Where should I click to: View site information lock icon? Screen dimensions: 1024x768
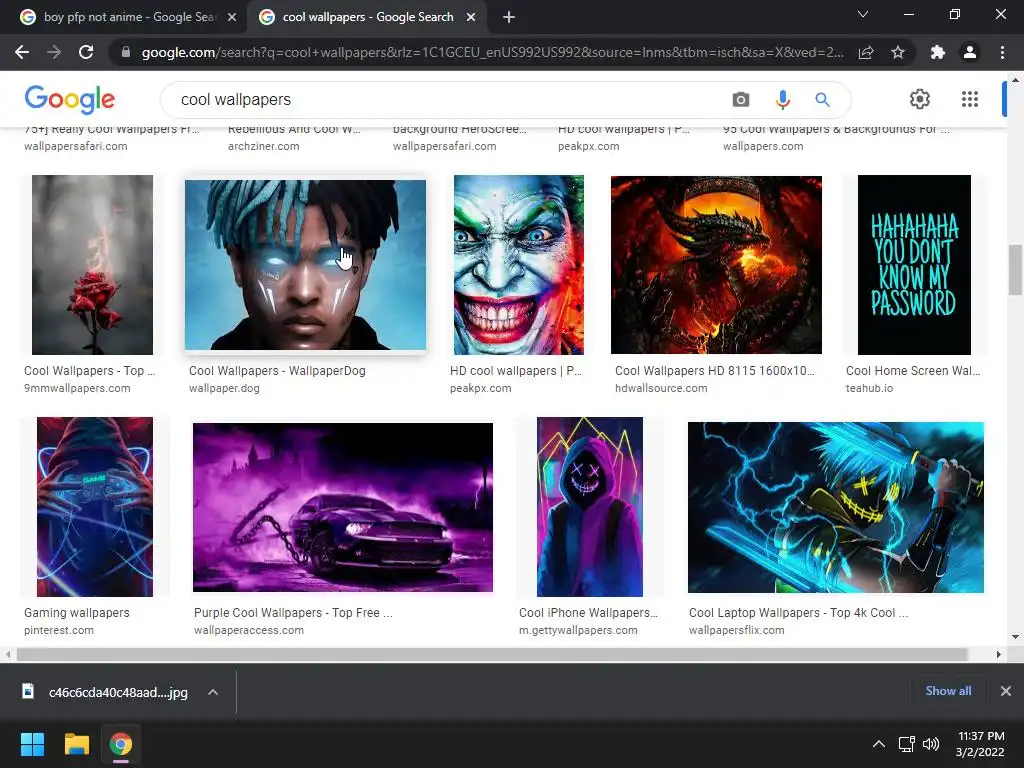(126, 52)
